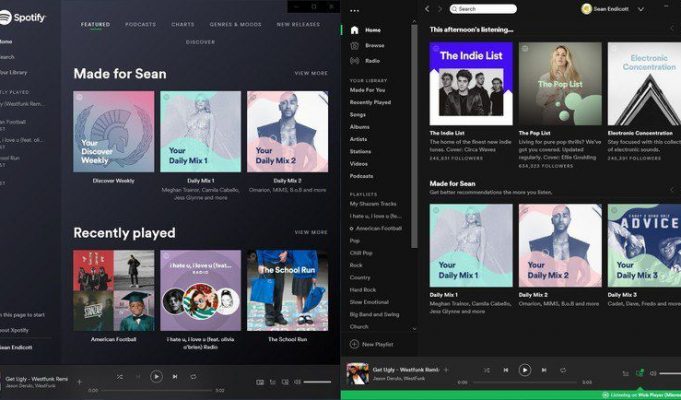Toggle shuffle in the left Xpotify player bar
The image size is (681, 400).
pos(120,377)
